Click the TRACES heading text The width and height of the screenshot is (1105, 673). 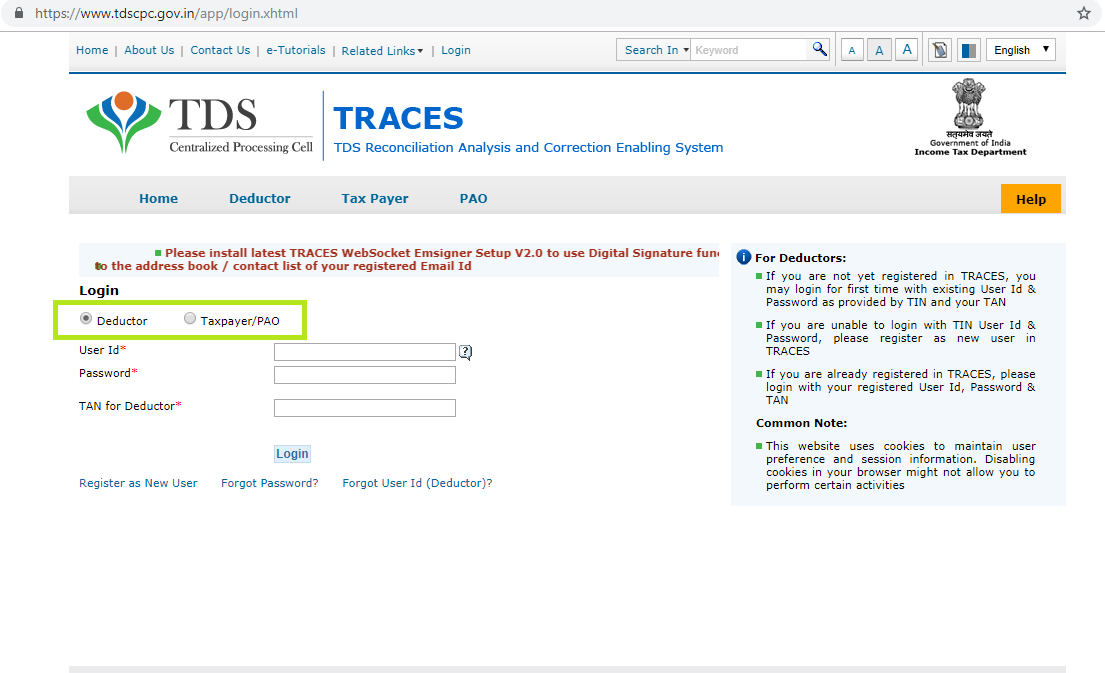pyautogui.click(x=398, y=118)
